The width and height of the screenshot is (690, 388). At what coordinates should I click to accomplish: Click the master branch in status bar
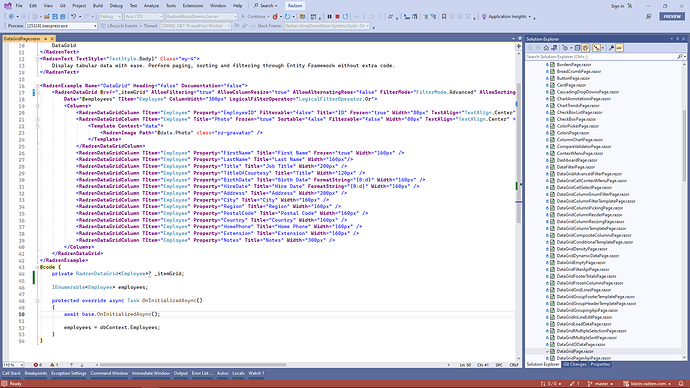[x=601, y=384]
